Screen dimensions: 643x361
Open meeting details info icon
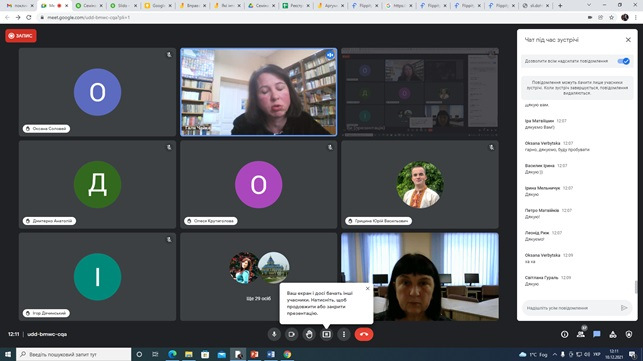565,334
